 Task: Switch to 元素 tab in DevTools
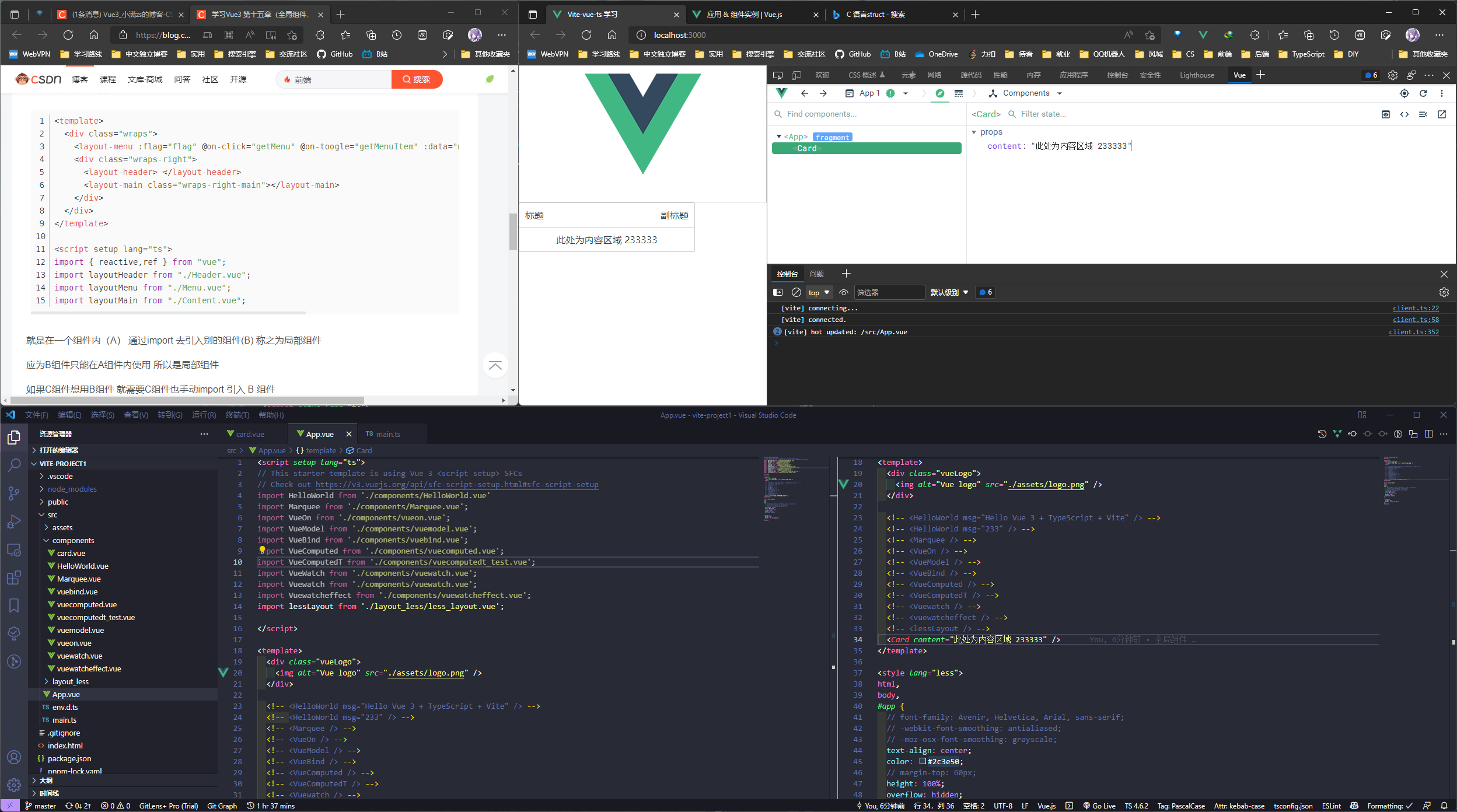point(909,75)
